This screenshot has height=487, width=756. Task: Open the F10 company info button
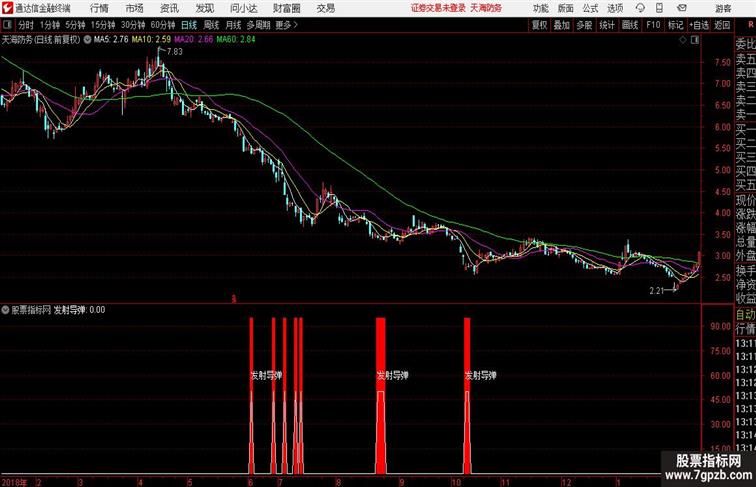point(653,25)
